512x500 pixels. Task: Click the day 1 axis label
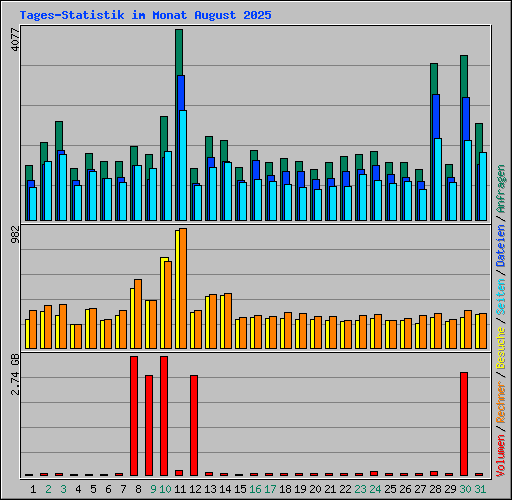coord(33,489)
